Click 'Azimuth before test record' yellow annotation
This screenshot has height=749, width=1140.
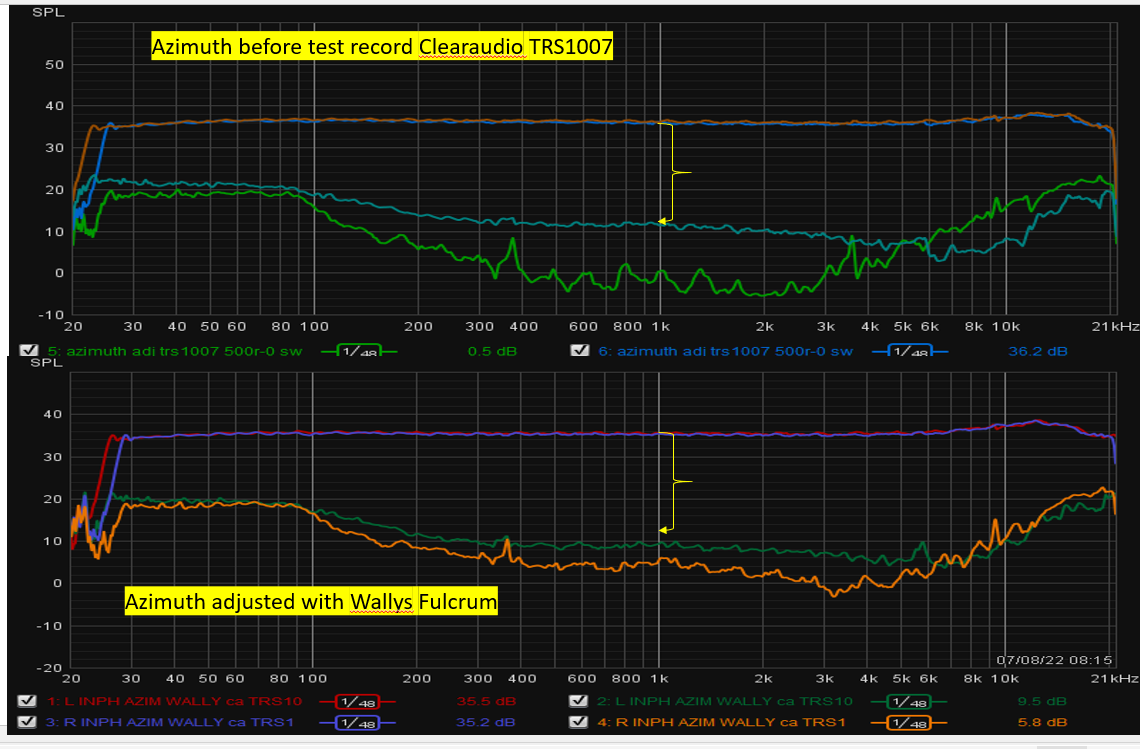tap(381, 46)
